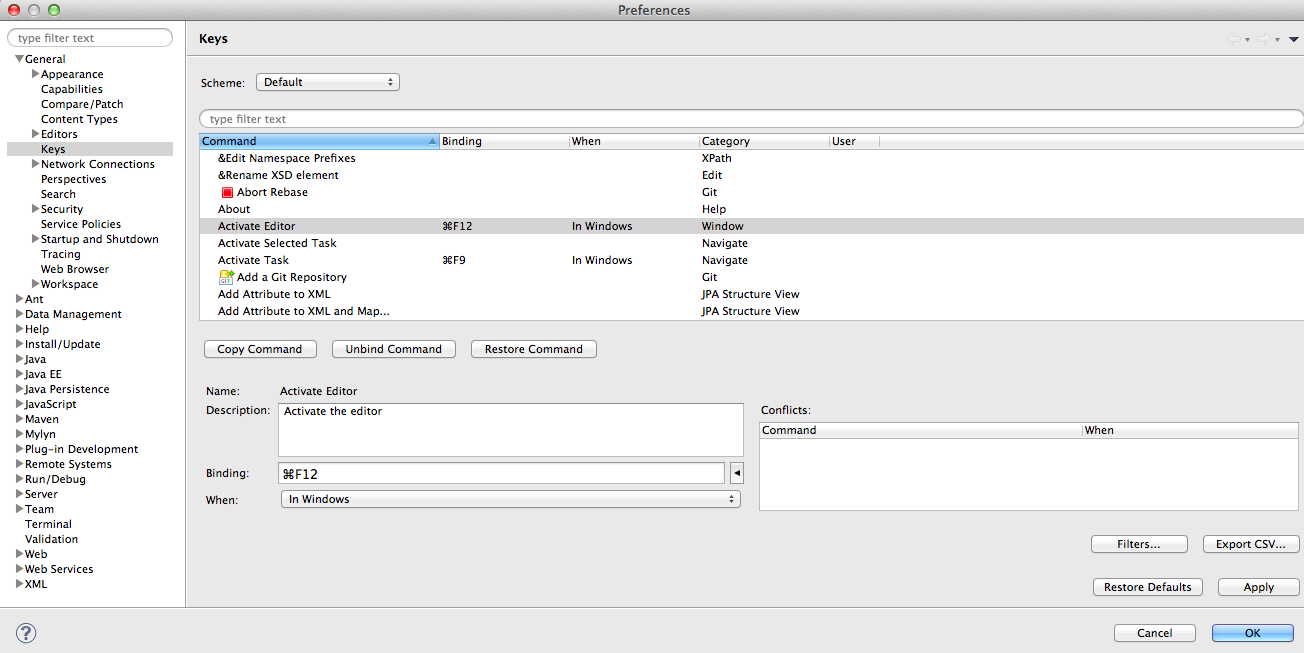Open the Scheme dropdown
This screenshot has width=1304, height=653.
pos(327,82)
